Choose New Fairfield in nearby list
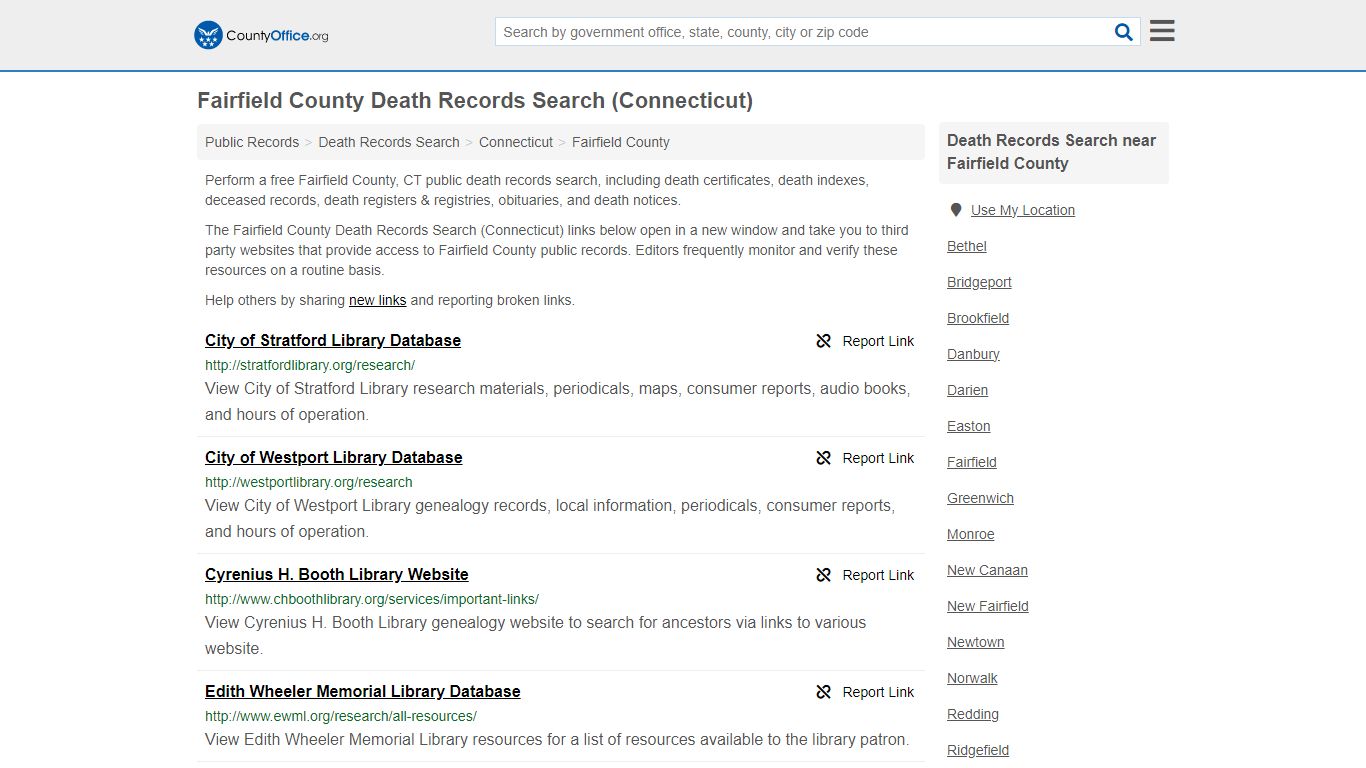1366x768 pixels. [988, 606]
